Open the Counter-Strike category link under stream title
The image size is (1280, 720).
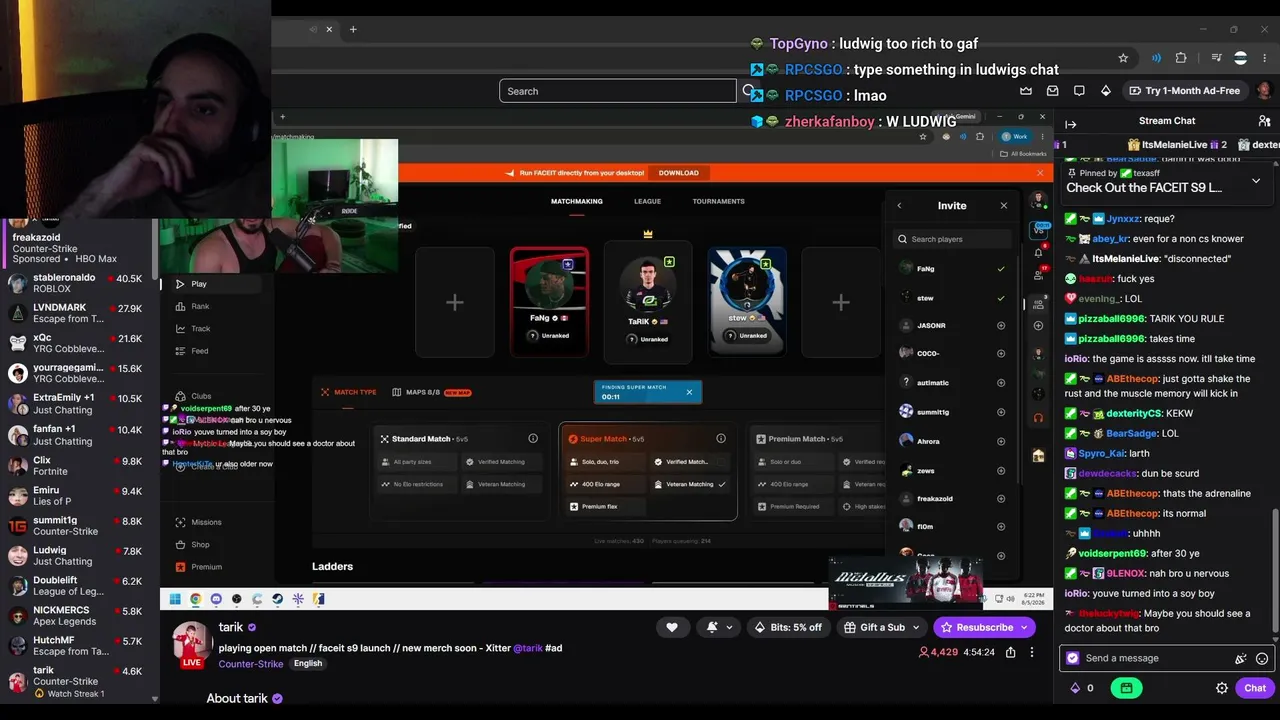tap(251, 664)
